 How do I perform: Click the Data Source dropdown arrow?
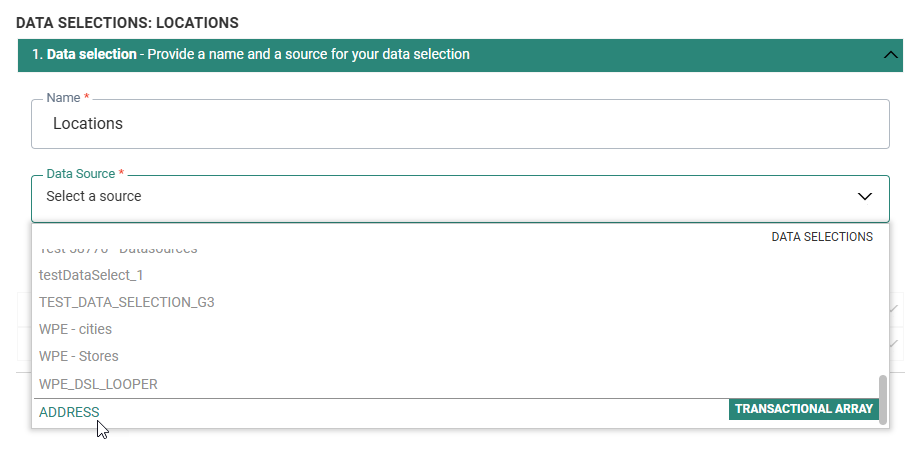[x=865, y=197]
